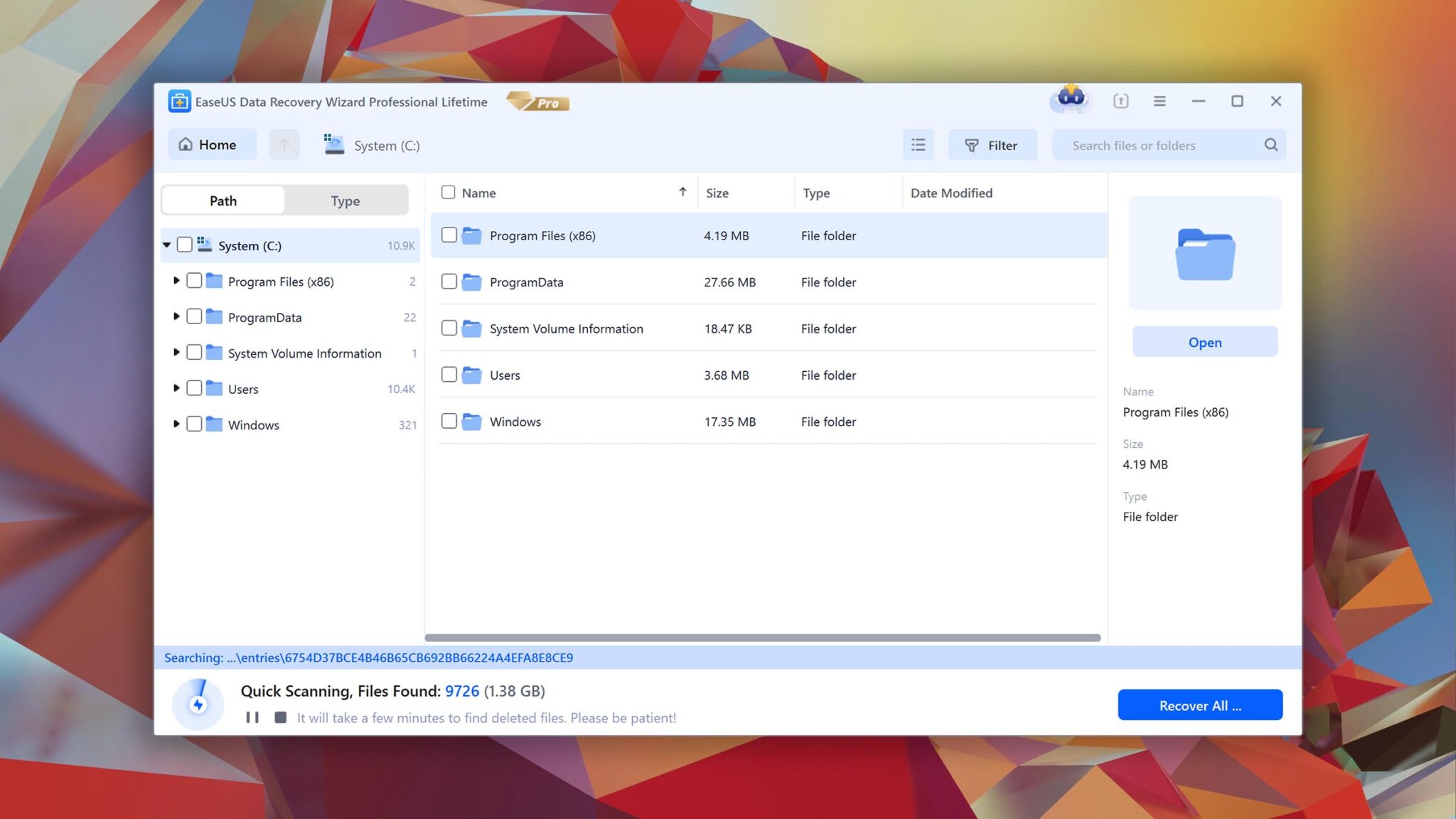Screen dimensions: 1456x819
Task: Check the Program Files (x86) row checkbox
Action: [449, 235]
